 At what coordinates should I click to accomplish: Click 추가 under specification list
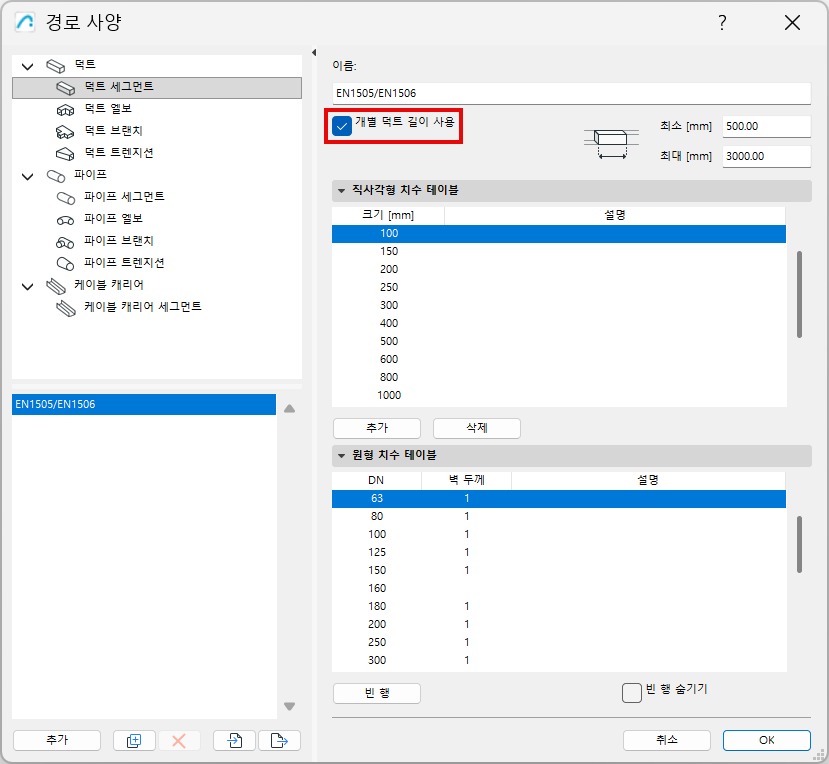coord(57,741)
